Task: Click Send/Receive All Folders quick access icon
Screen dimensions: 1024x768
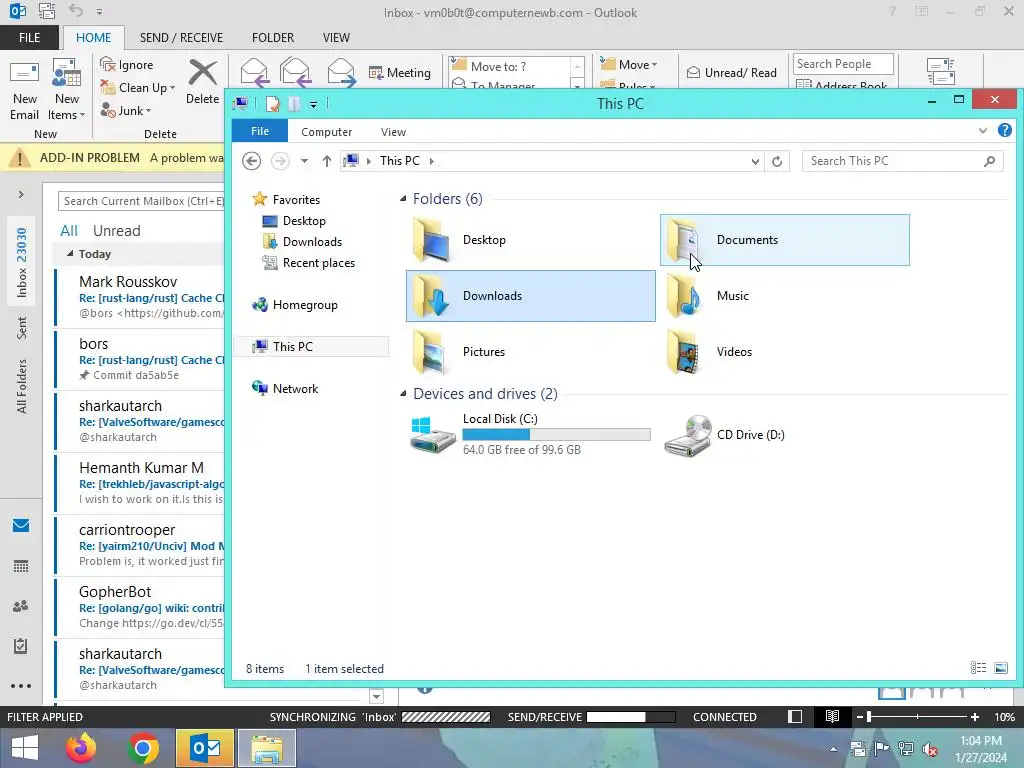Action: click(46, 11)
